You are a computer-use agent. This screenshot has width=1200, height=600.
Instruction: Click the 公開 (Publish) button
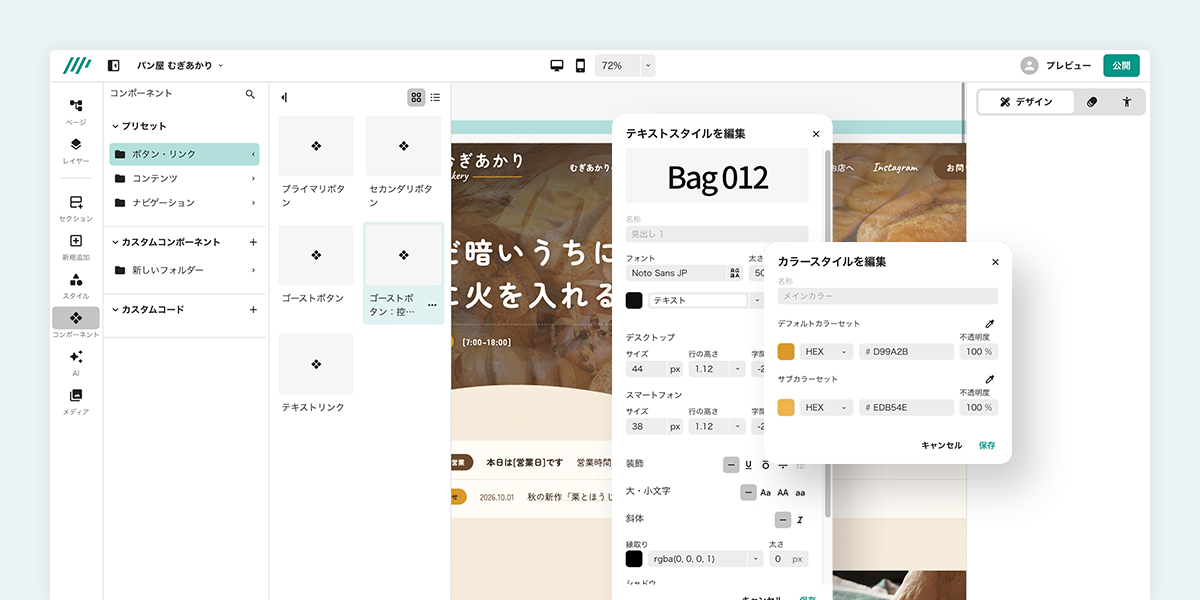pos(1121,65)
